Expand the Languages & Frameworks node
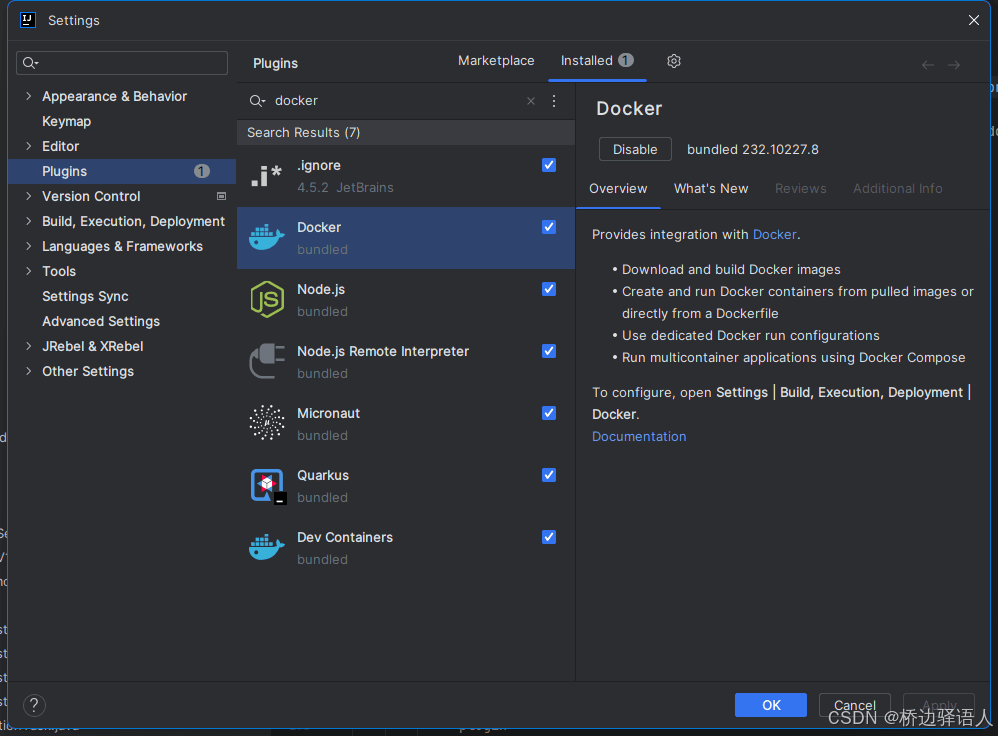998x736 pixels. 28,246
